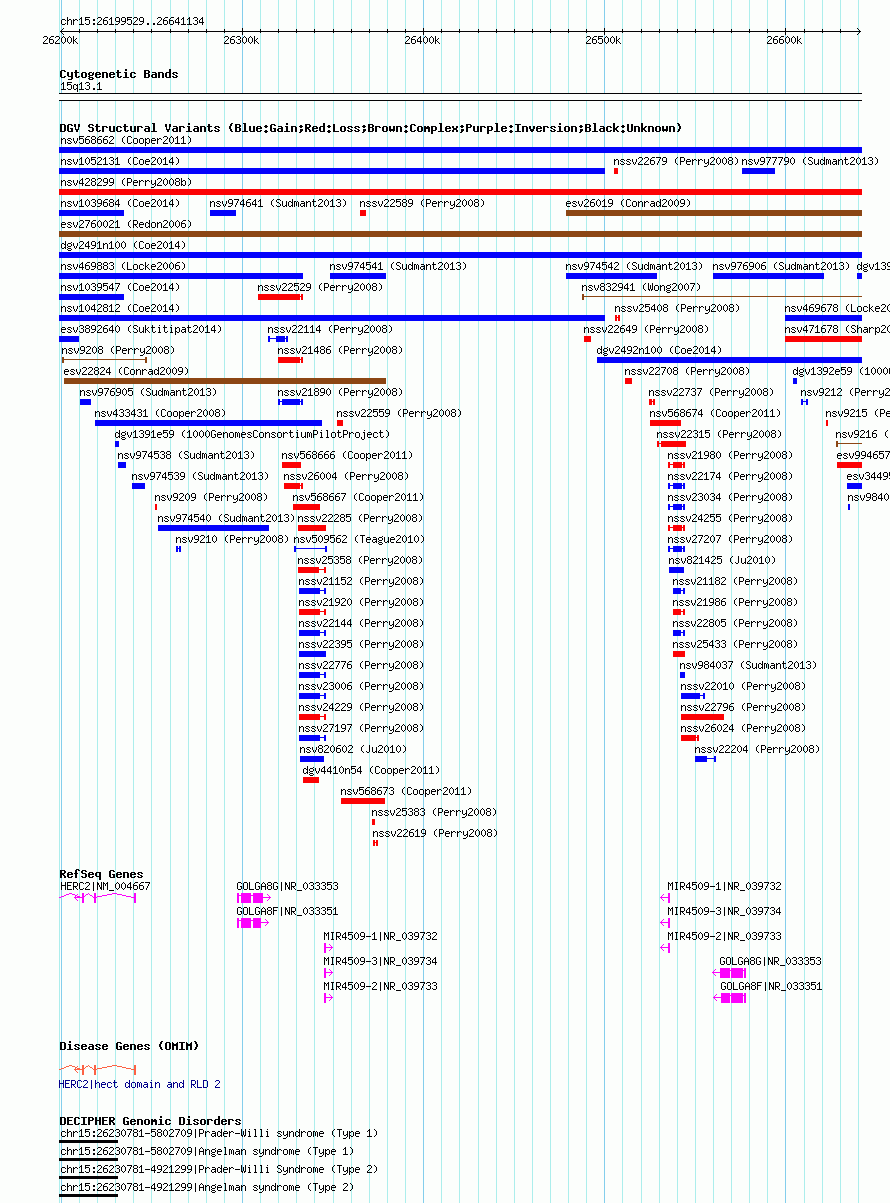Select the RefSeq Genes track title
Image resolution: width=890 pixels, height=1203 pixels.
[101, 874]
